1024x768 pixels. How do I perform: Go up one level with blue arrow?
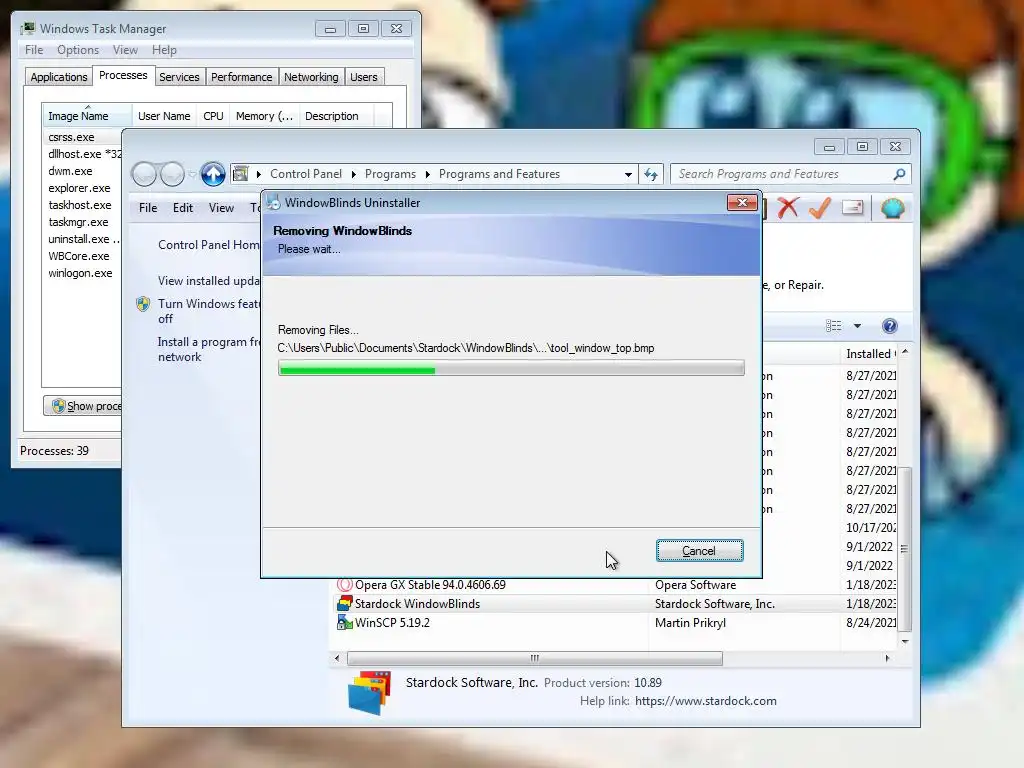[x=213, y=174]
